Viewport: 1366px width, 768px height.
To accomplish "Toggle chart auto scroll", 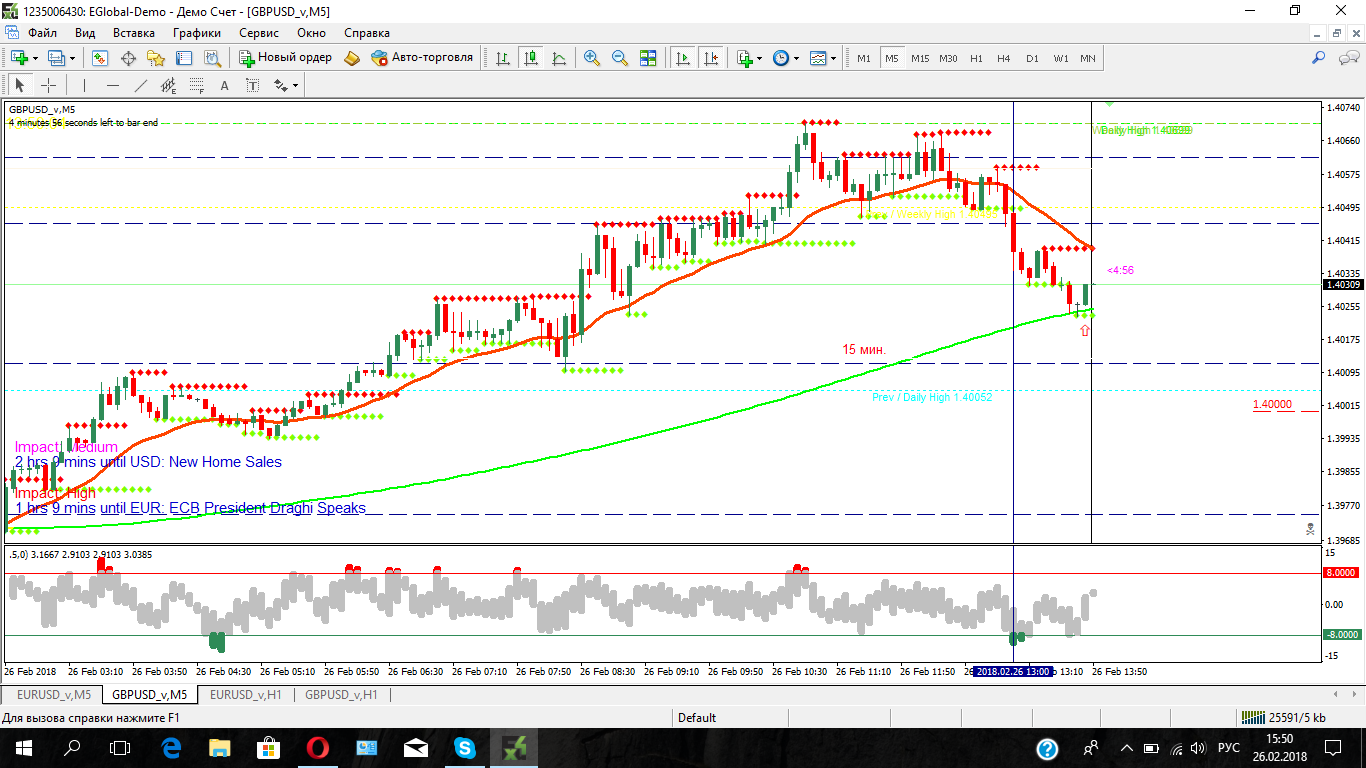I will click(x=684, y=58).
